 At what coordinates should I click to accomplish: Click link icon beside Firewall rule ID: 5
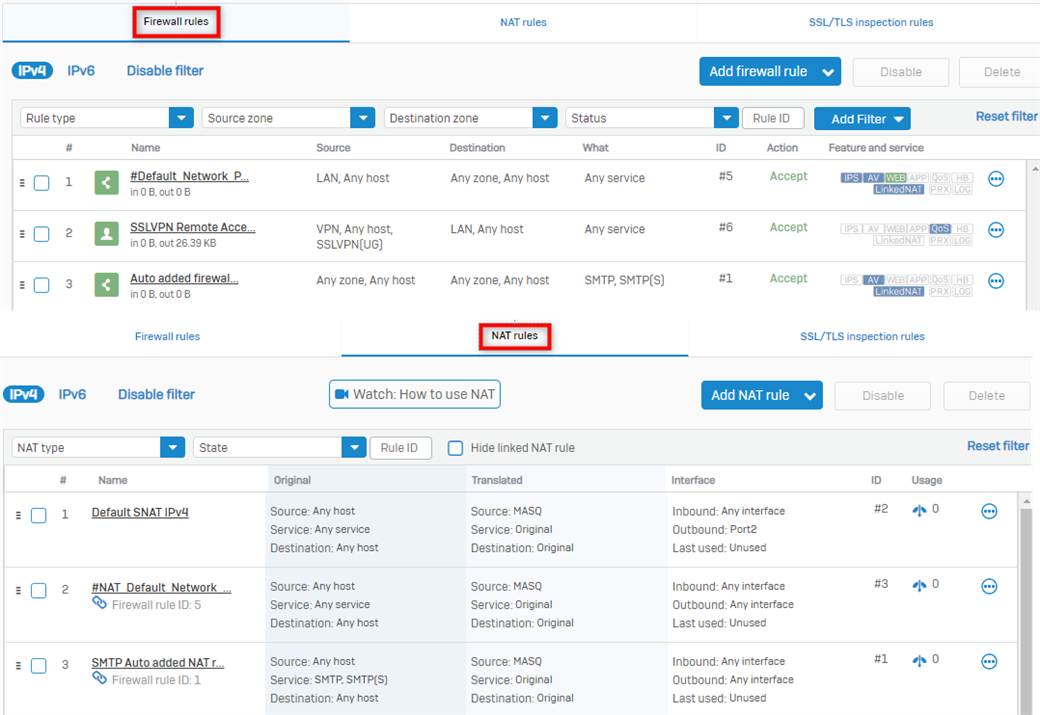click(99, 603)
